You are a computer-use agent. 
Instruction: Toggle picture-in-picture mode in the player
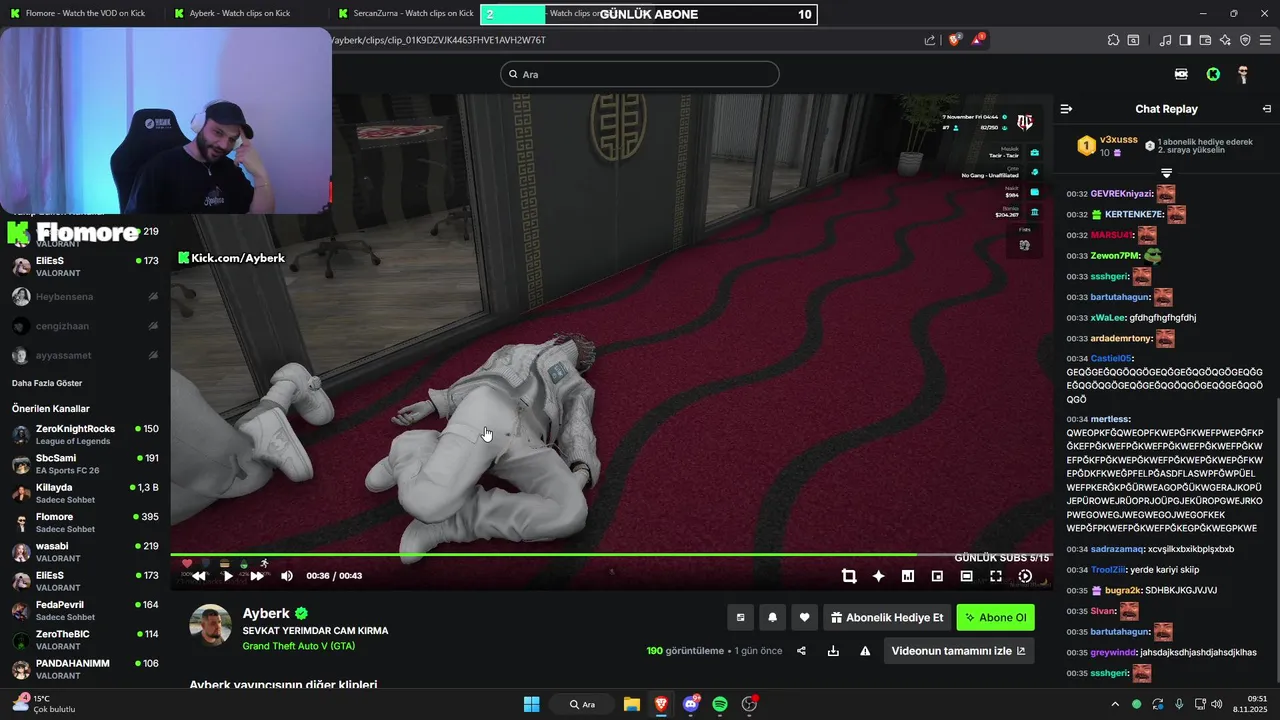pos(937,576)
